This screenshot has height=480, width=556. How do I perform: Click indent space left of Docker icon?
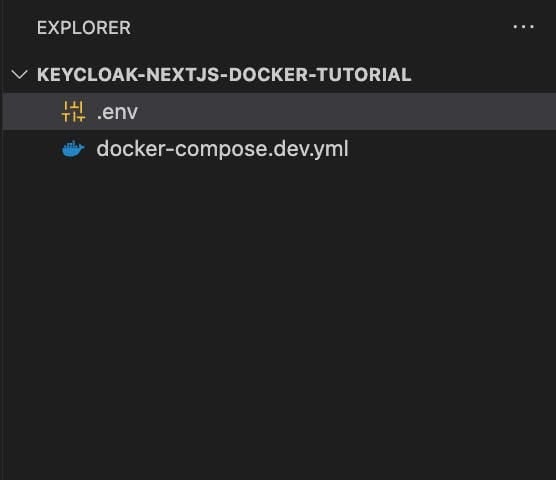click(x=32, y=149)
